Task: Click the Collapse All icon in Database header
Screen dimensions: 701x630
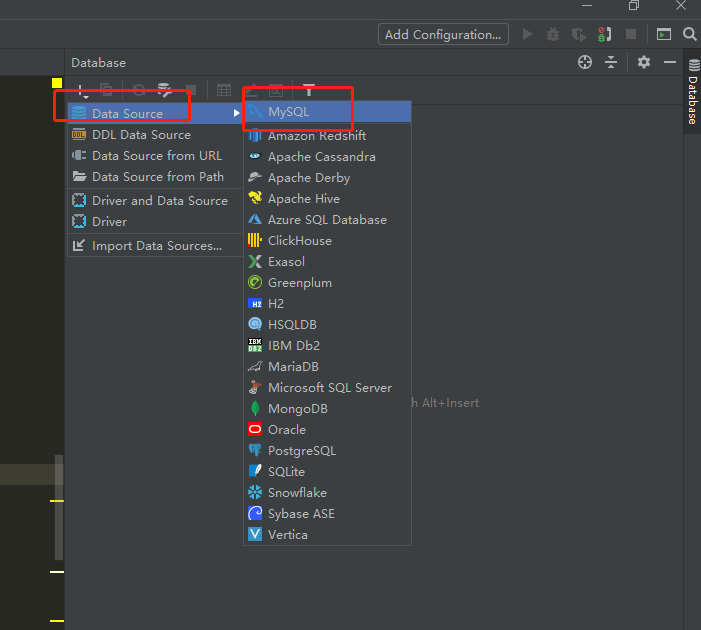Action: pos(611,62)
